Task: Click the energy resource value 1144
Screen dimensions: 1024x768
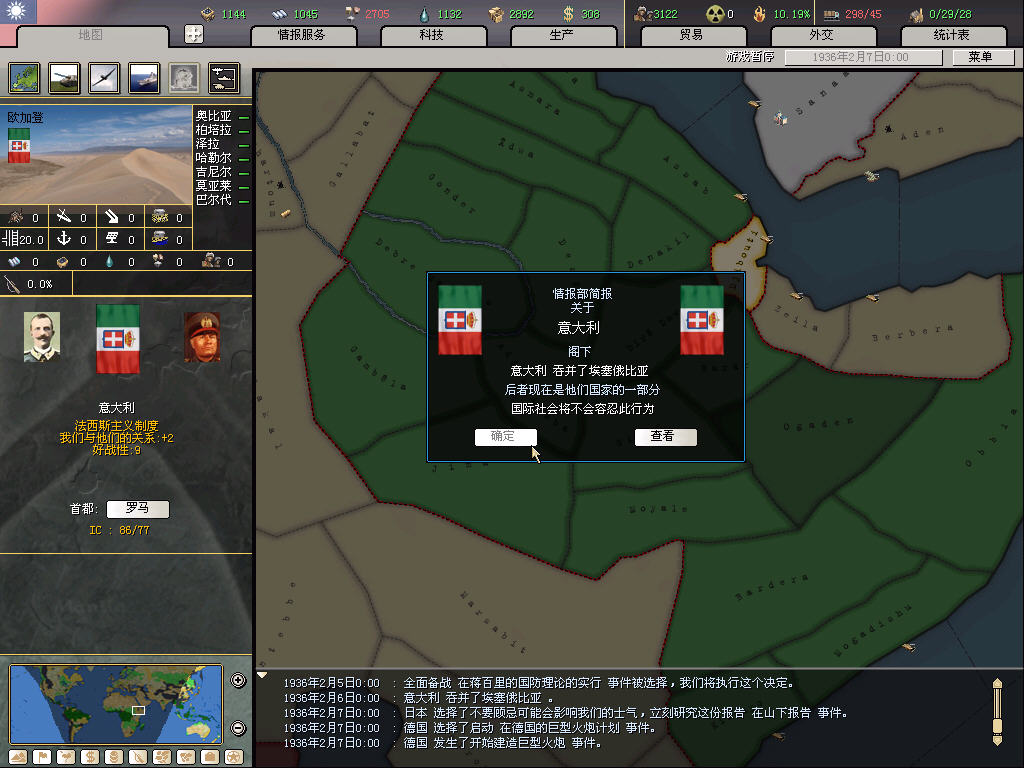Action: 234,14
